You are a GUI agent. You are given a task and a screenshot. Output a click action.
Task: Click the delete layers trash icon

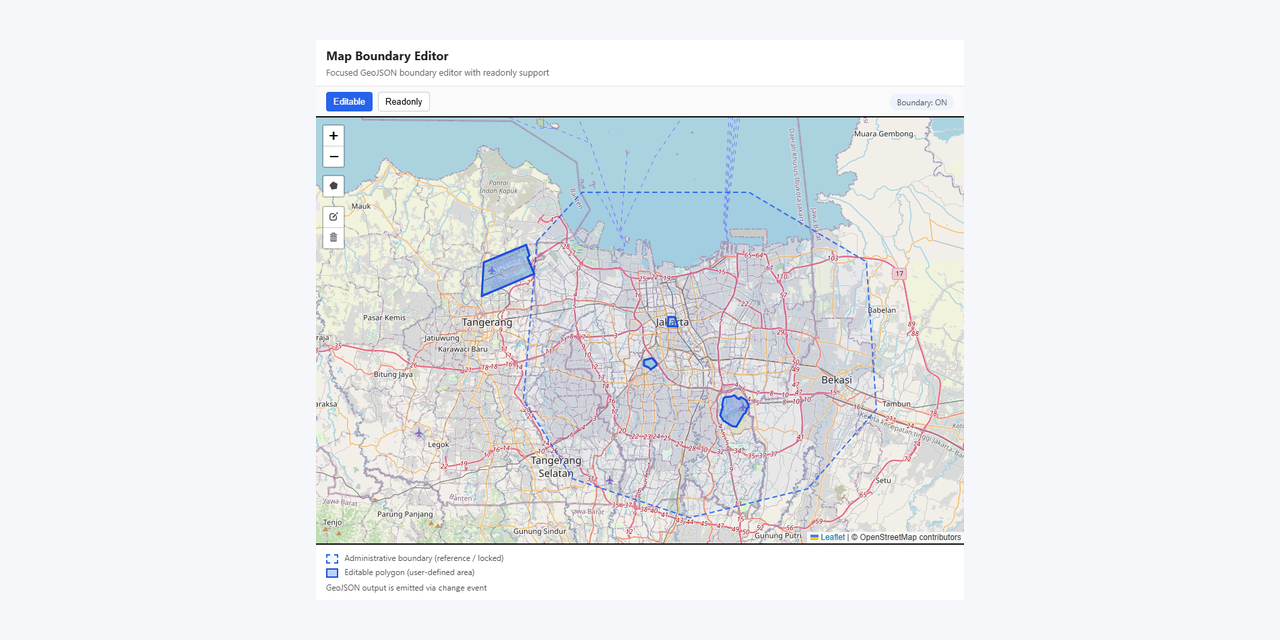tap(333, 238)
